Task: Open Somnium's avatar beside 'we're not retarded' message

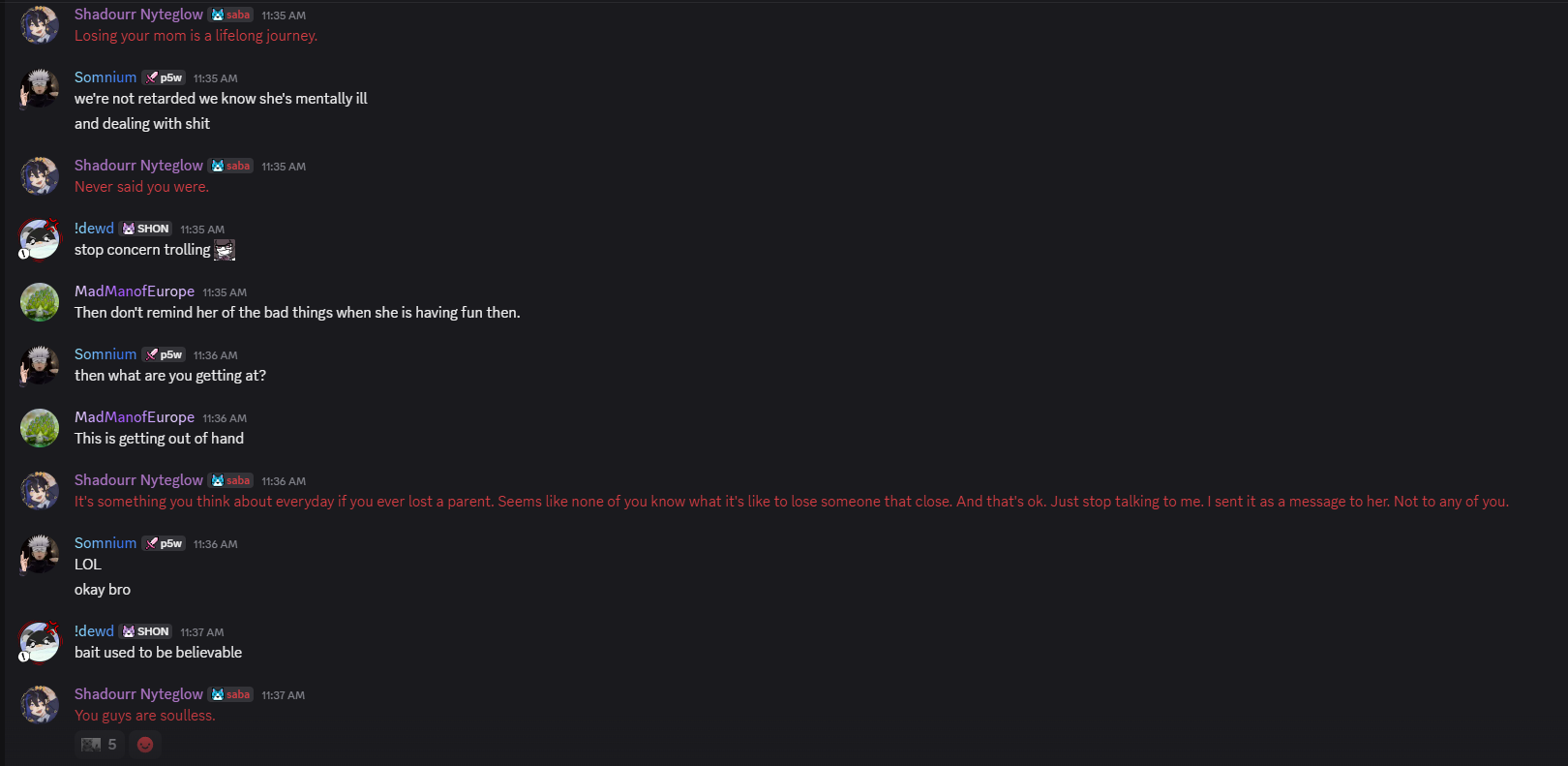Action: (40, 87)
